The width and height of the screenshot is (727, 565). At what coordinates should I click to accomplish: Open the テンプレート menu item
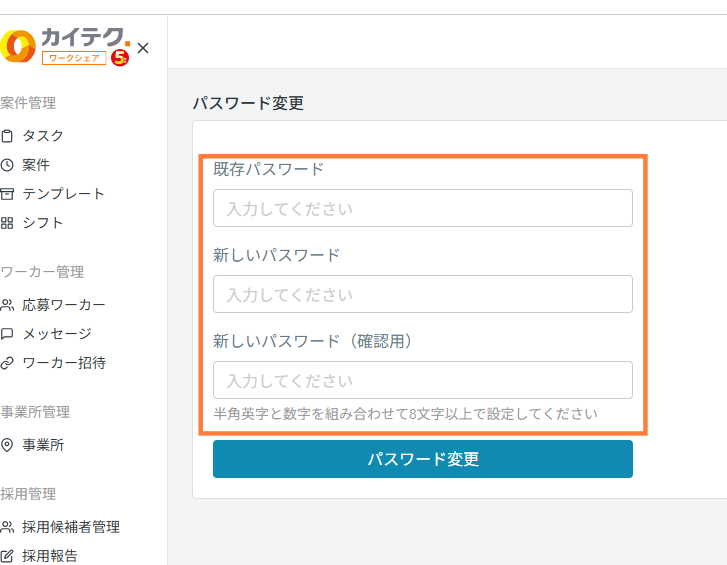pyautogui.click(x=64, y=194)
